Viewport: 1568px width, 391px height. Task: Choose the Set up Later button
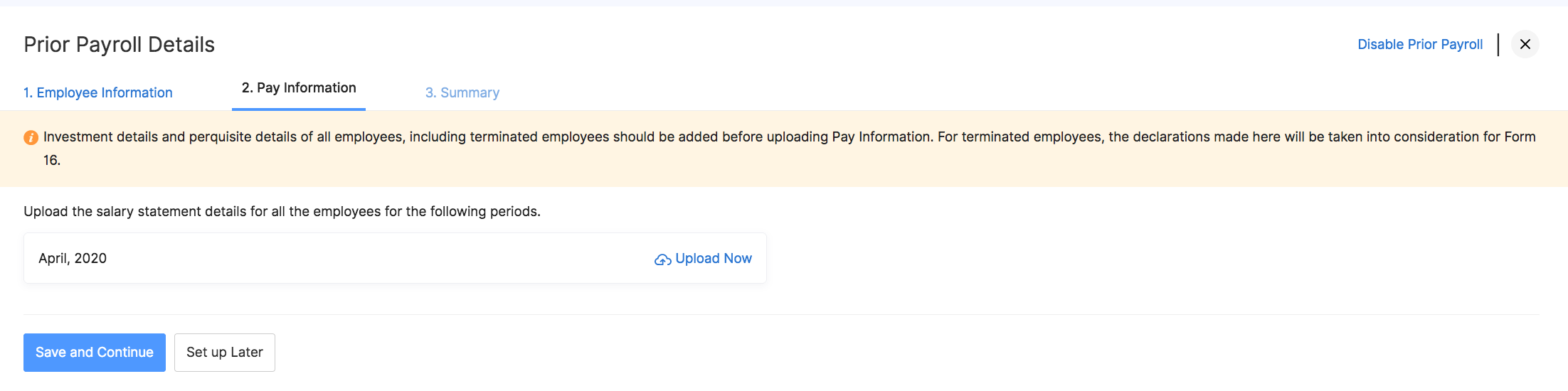(225, 353)
